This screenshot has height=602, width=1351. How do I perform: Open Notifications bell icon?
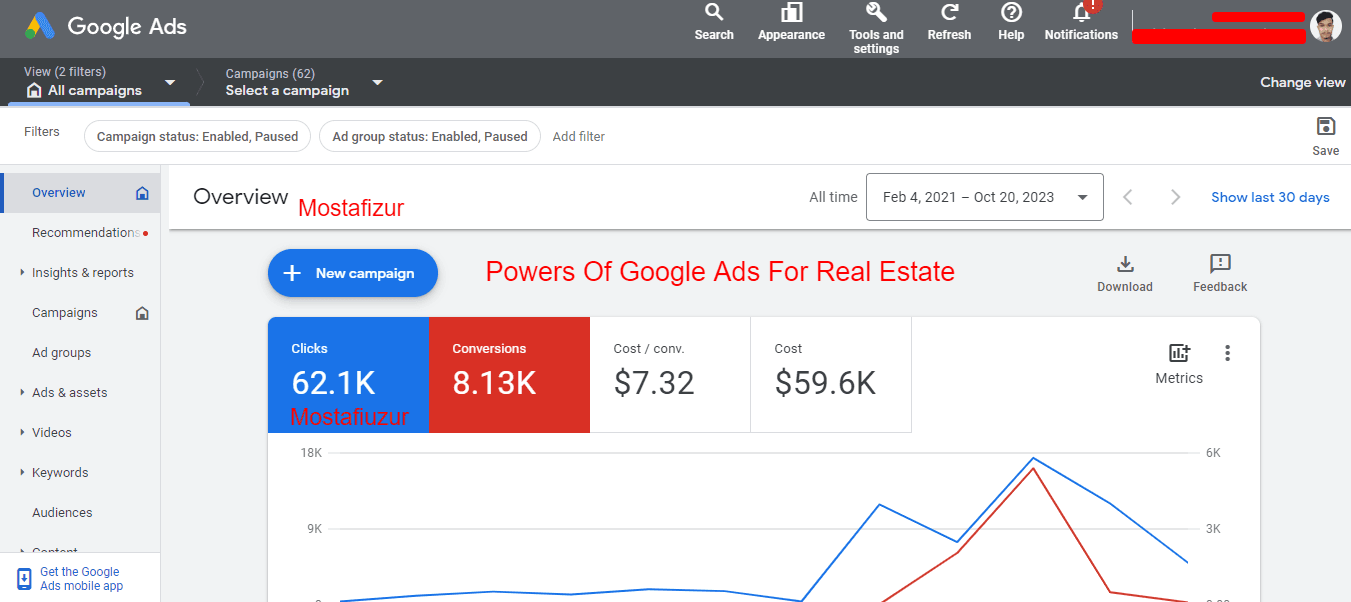tap(1081, 14)
